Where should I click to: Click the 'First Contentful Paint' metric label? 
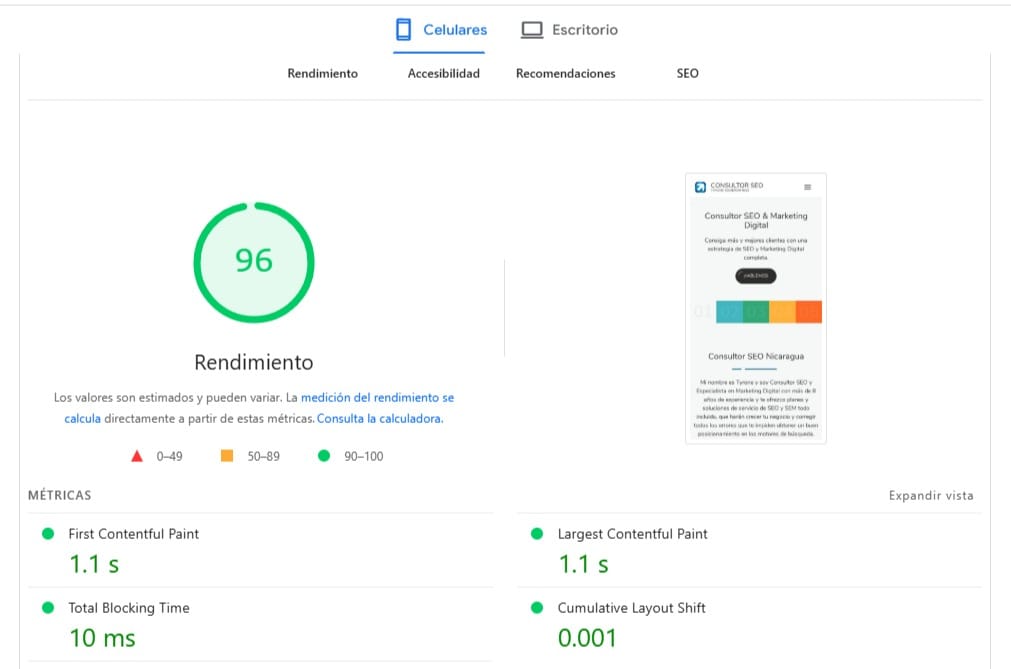pyautogui.click(x=133, y=534)
